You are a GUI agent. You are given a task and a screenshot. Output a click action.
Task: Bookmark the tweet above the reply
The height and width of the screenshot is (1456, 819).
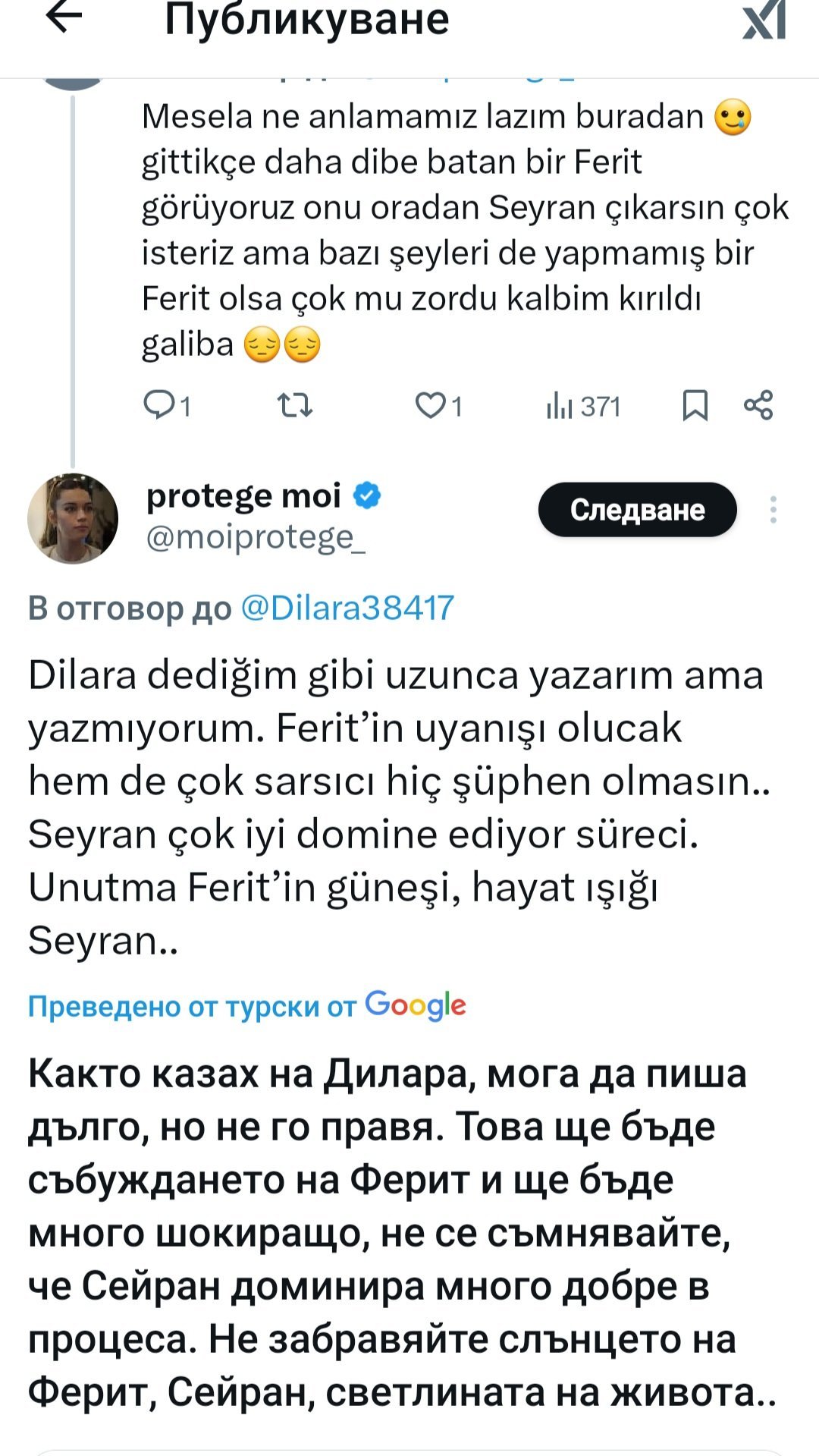click(x=695, y=405)
